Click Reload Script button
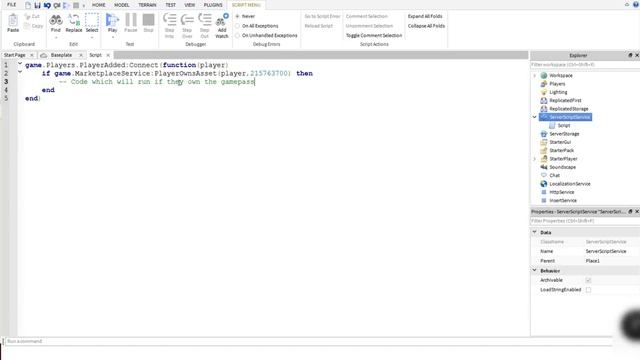The image size is (640, 360). 319,26
